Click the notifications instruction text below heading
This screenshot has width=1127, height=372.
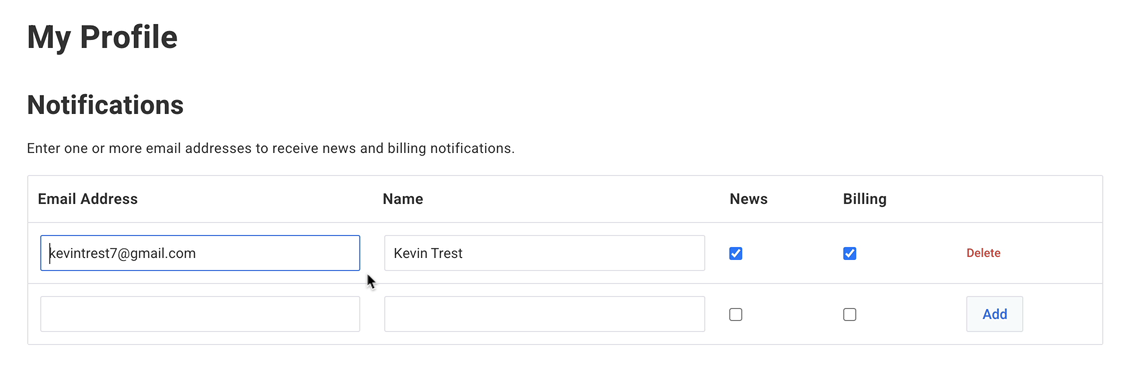point(271,149)
